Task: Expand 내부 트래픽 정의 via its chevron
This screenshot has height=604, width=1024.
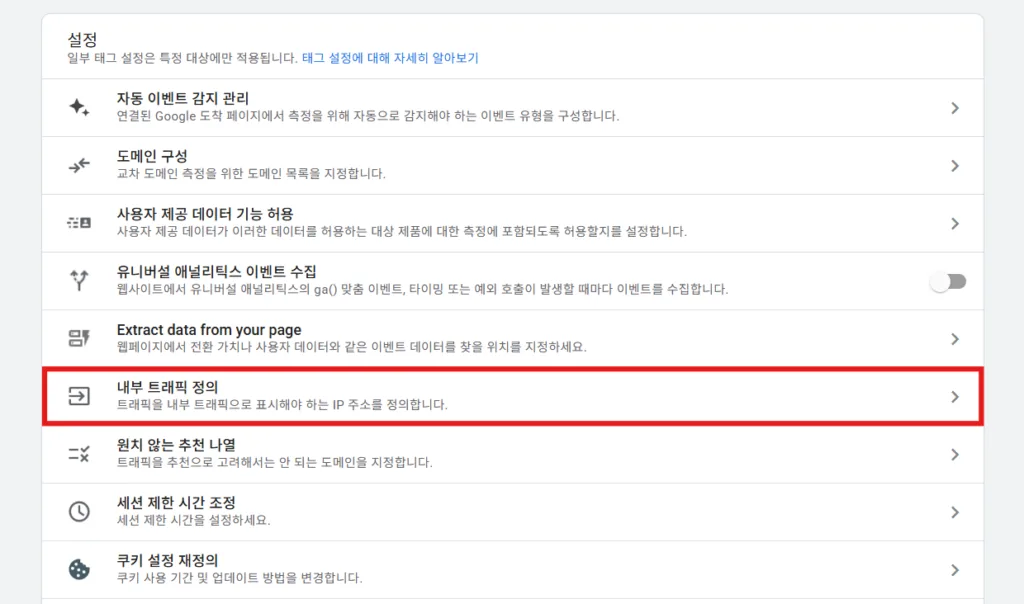Action: (955, 396)
